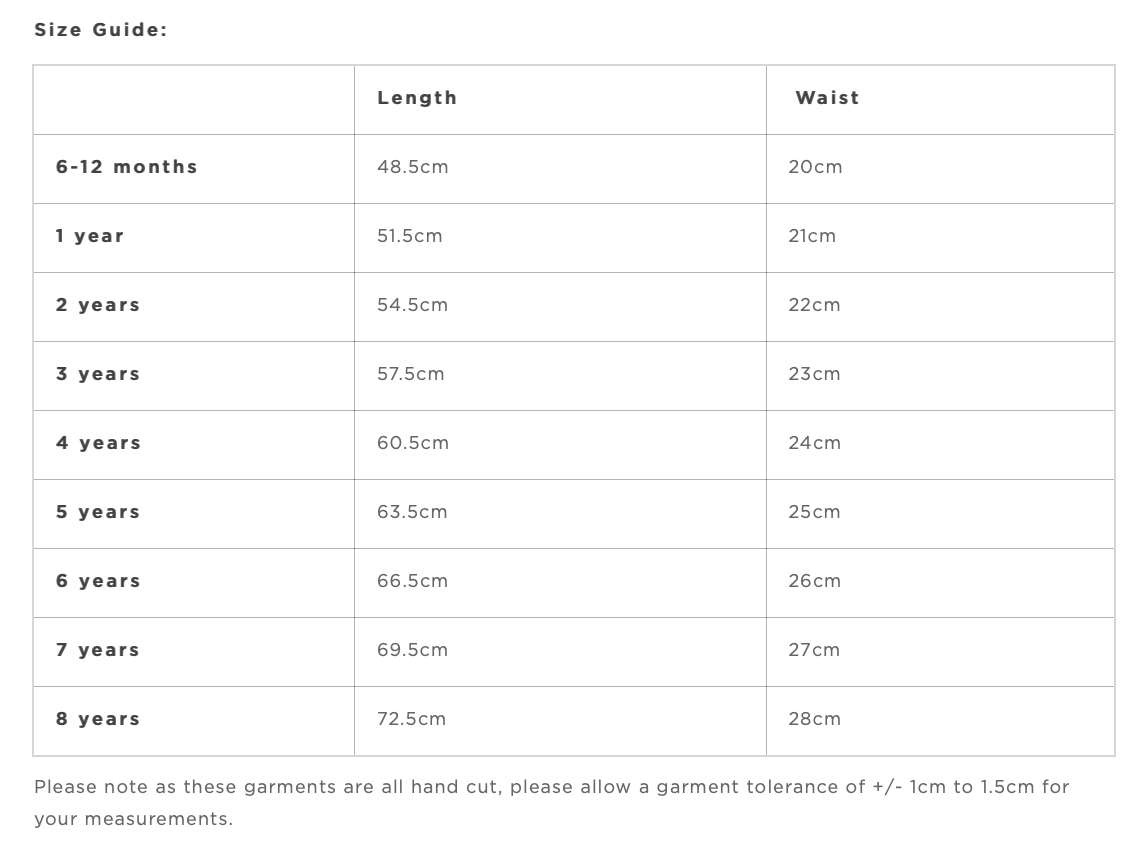Select the Waist column header

[x=827, y=98]
